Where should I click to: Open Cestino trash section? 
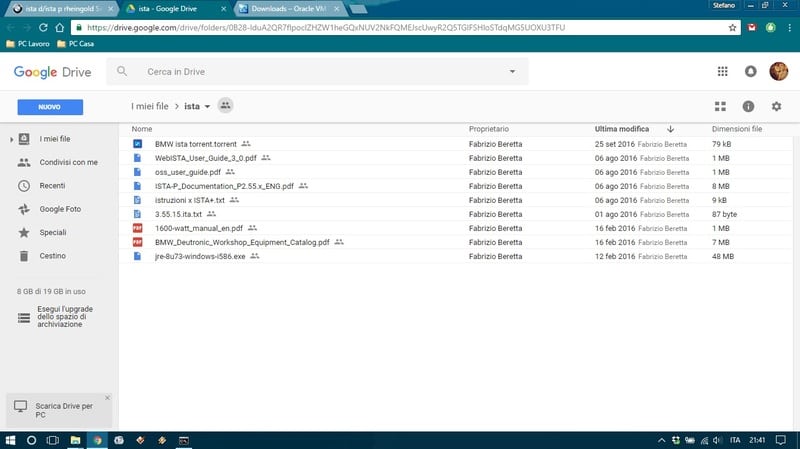[x=53, y=256]
